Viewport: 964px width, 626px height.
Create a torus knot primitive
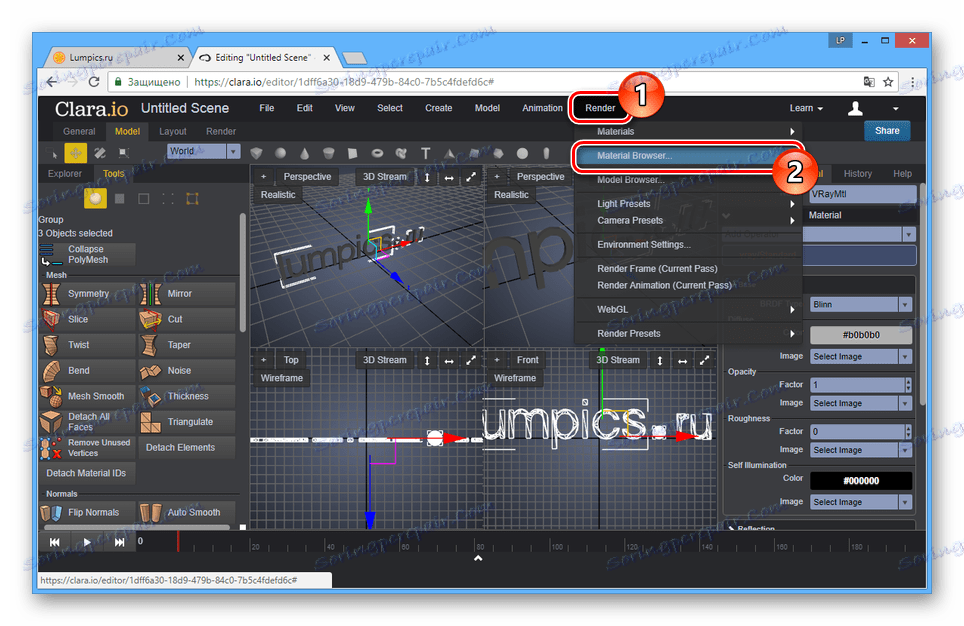tap(401, 153)
